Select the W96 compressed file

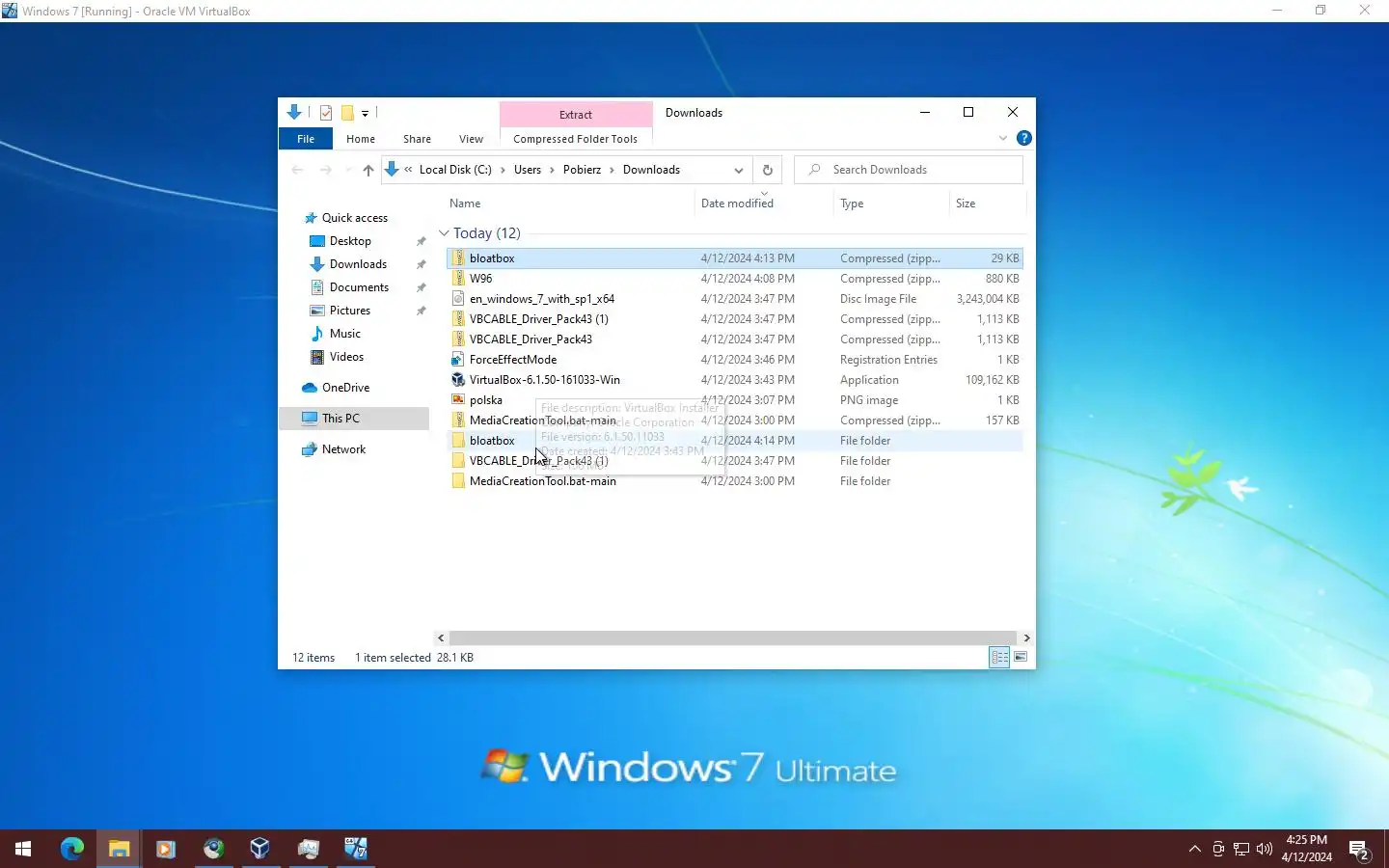tap(734, 279)
